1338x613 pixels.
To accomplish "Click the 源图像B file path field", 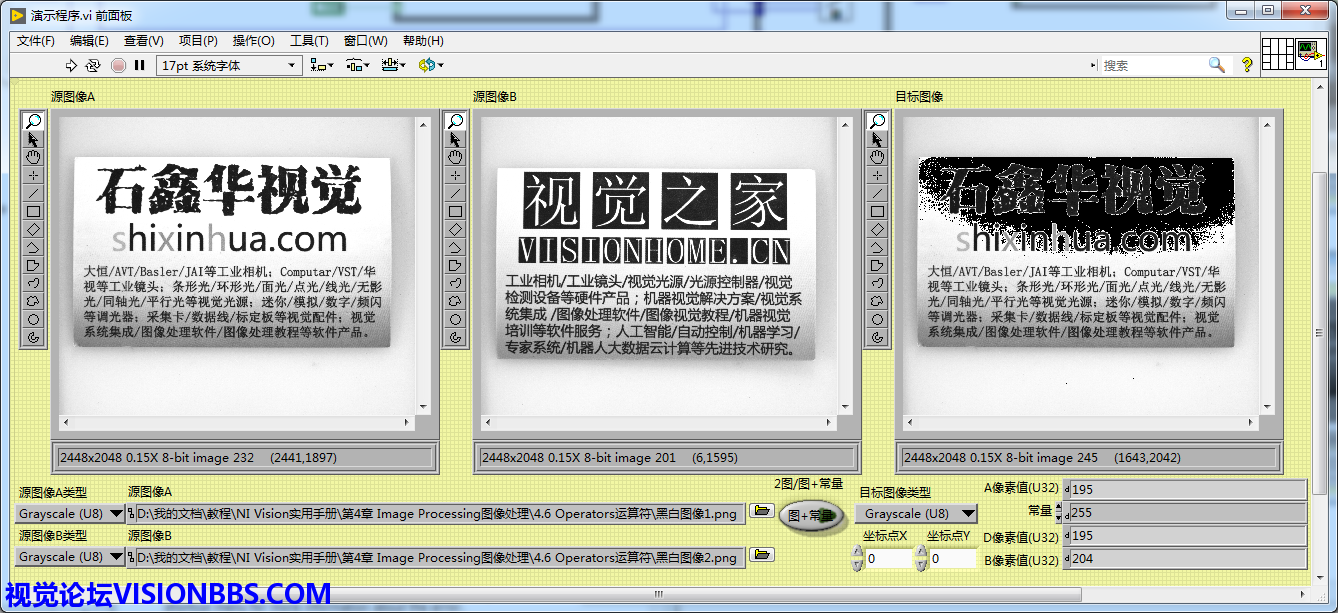I will click(x=438, y=556).
